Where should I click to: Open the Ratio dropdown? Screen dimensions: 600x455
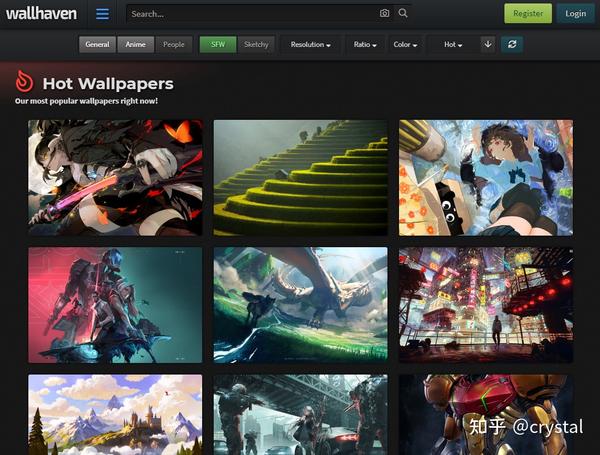(365, 44)
